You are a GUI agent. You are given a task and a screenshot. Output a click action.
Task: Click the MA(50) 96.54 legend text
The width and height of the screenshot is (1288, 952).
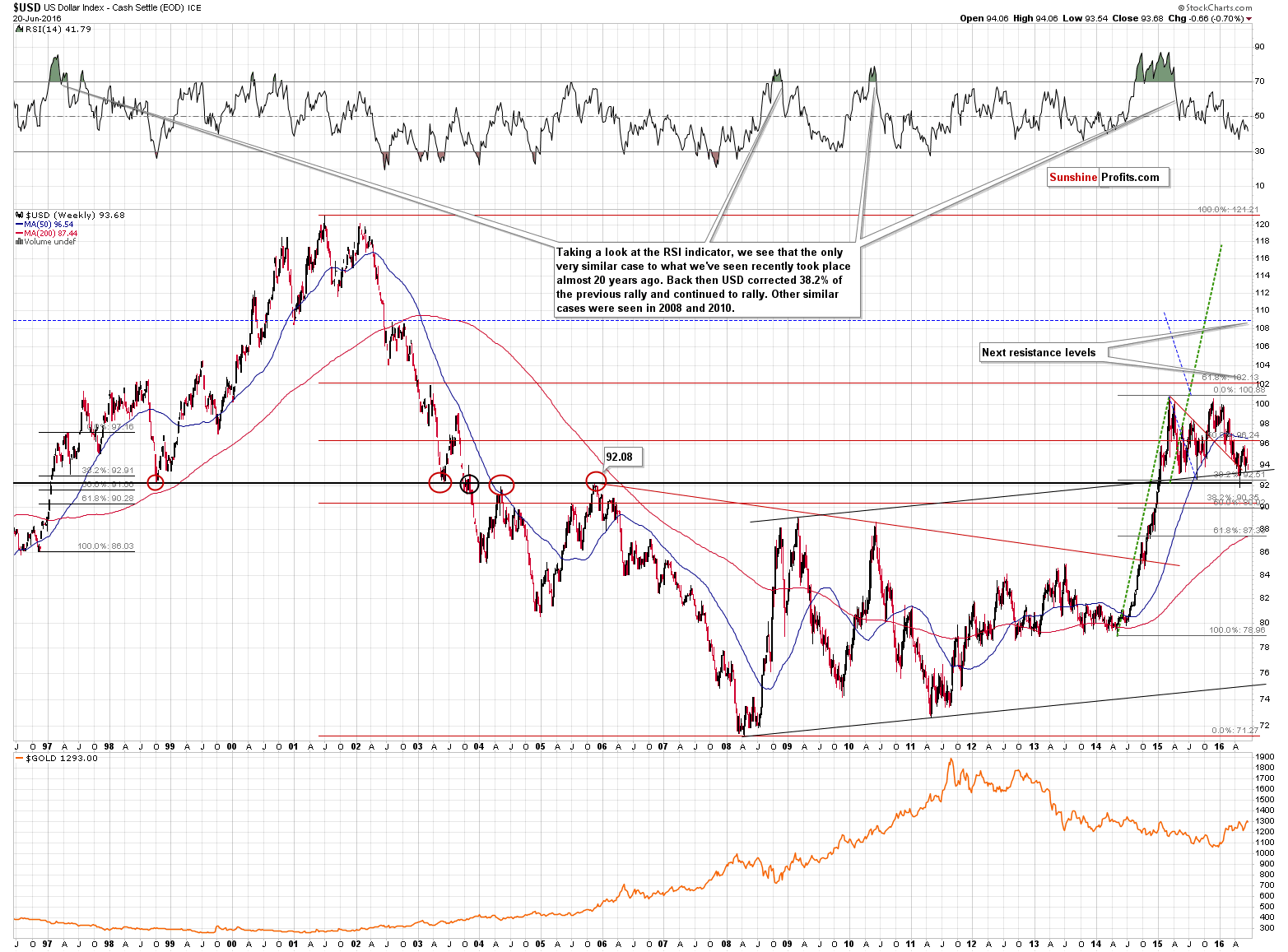pyautogui.click(x=49, y=225)
